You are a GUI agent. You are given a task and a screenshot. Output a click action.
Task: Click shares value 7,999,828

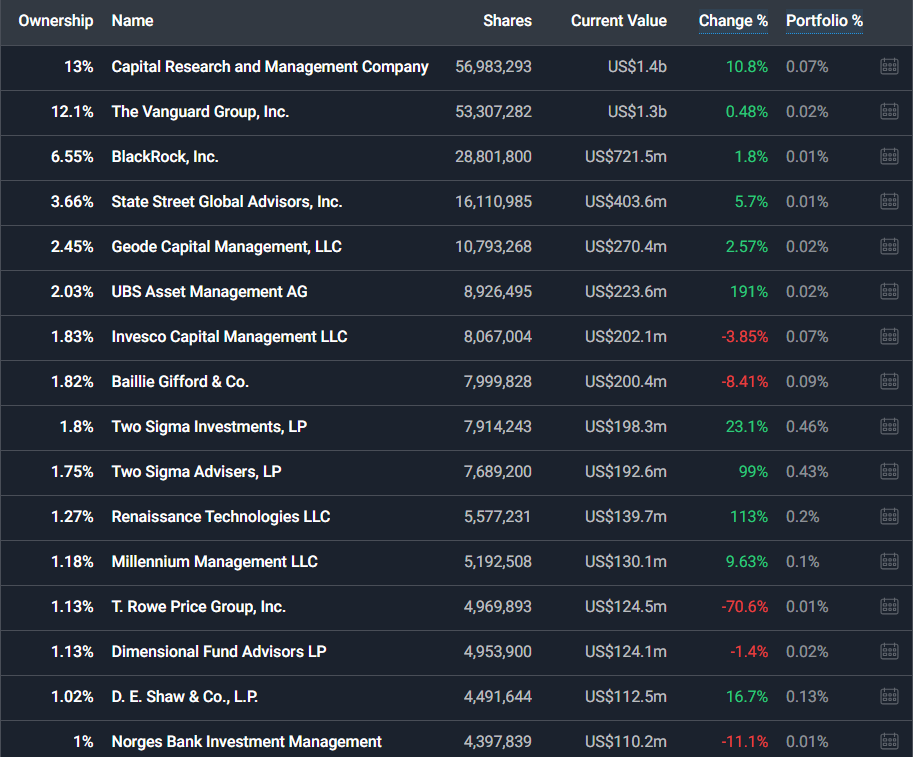pos(498,381)
